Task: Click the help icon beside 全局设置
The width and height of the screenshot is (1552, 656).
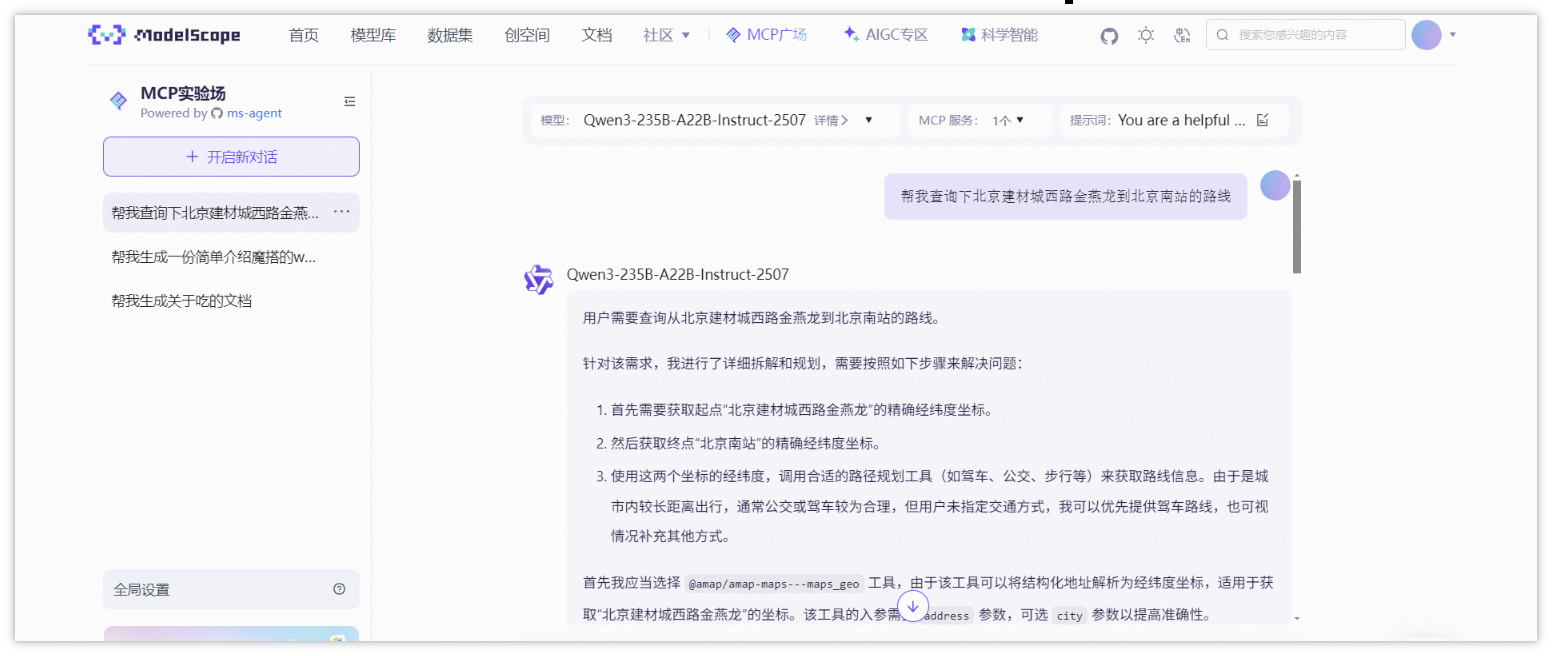Action: (x=339, y=589)
